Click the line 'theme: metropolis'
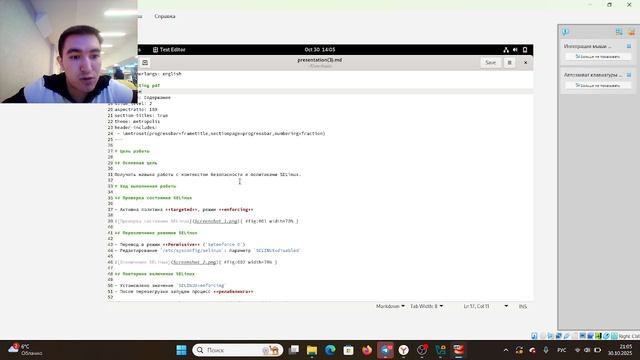640x360 pixels. 137,121
